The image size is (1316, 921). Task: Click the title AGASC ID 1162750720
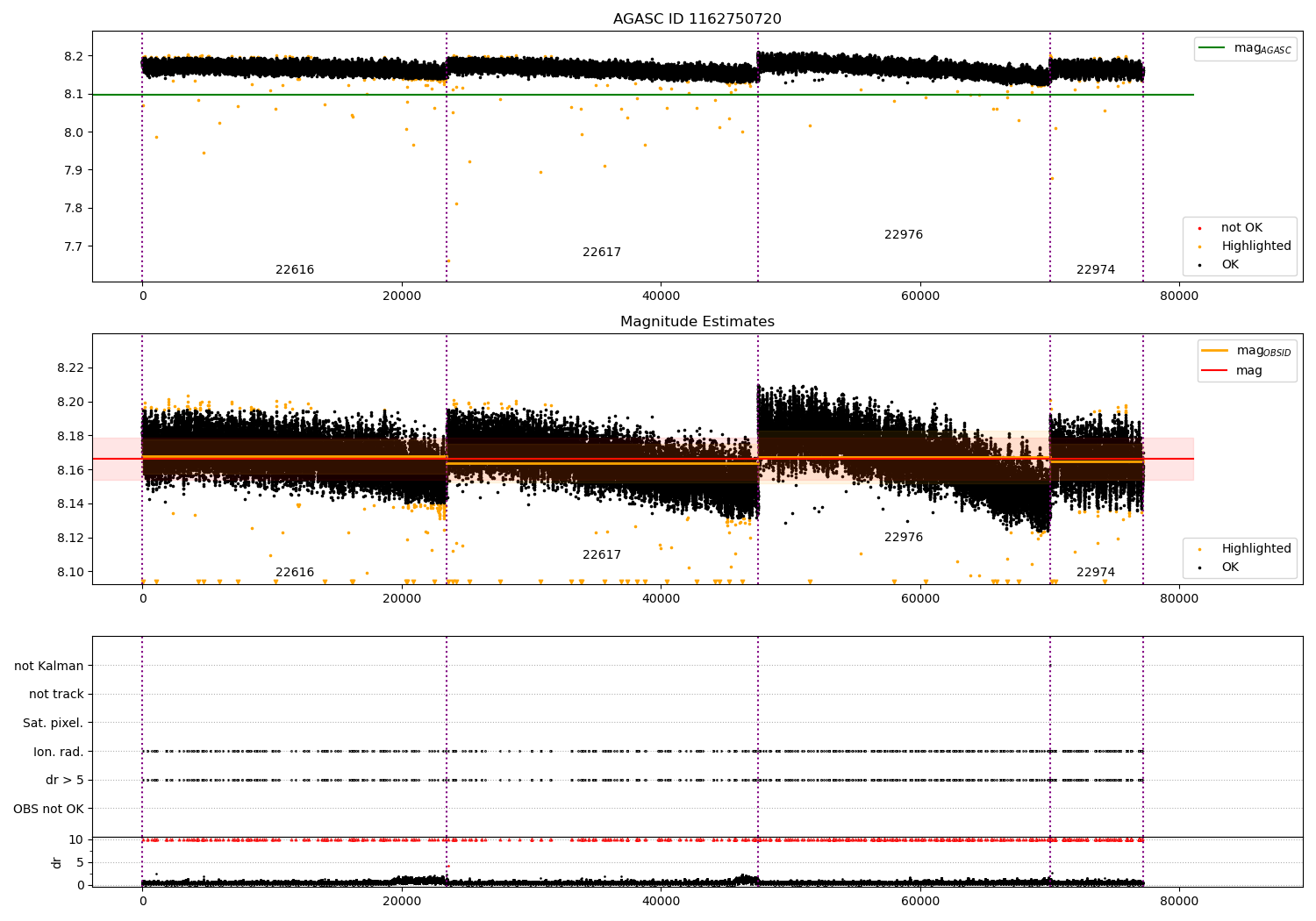point(697,19)
